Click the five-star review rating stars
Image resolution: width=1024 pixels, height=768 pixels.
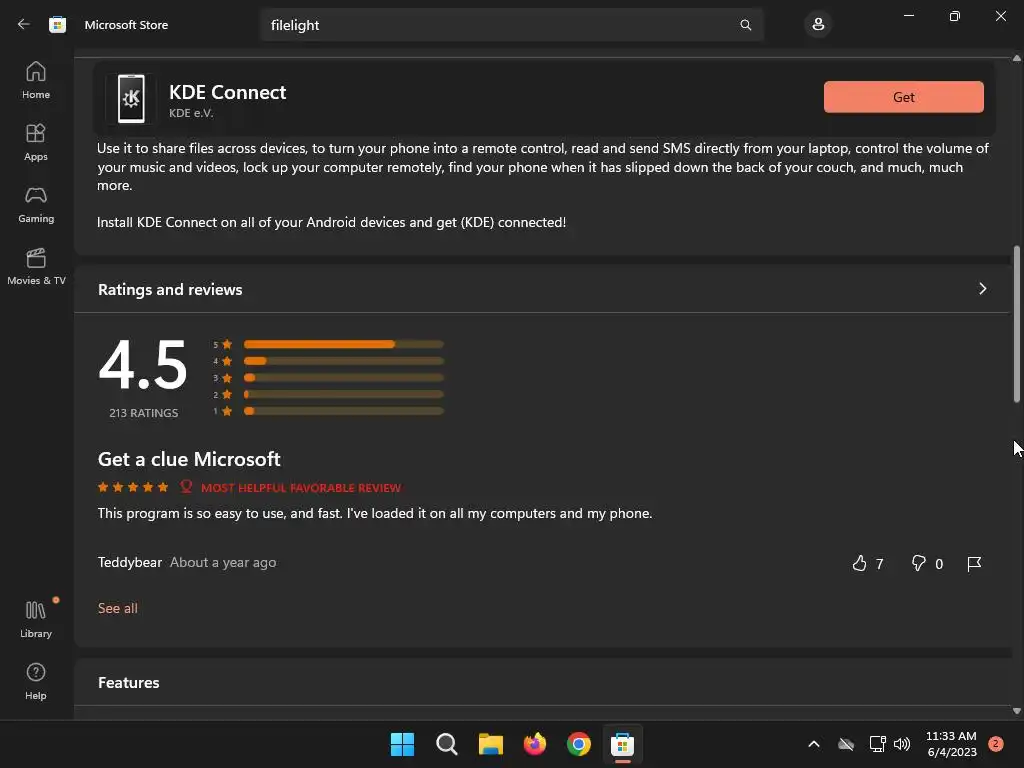[133, 487]
